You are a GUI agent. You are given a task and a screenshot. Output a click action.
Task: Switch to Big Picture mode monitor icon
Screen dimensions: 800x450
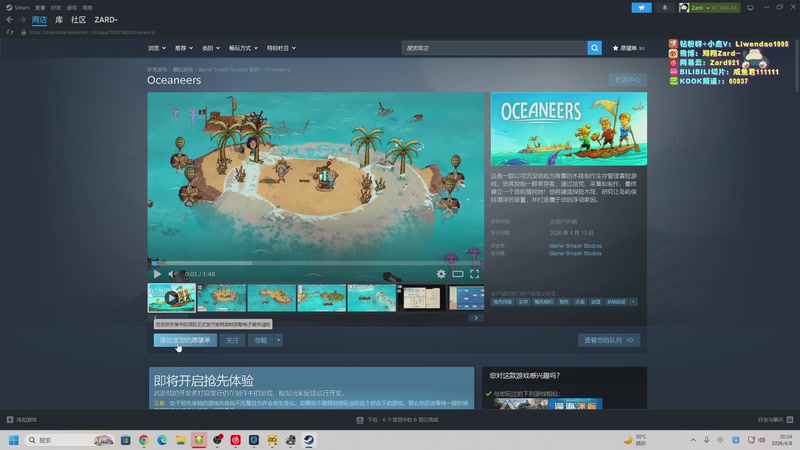(x=751, y=8)
